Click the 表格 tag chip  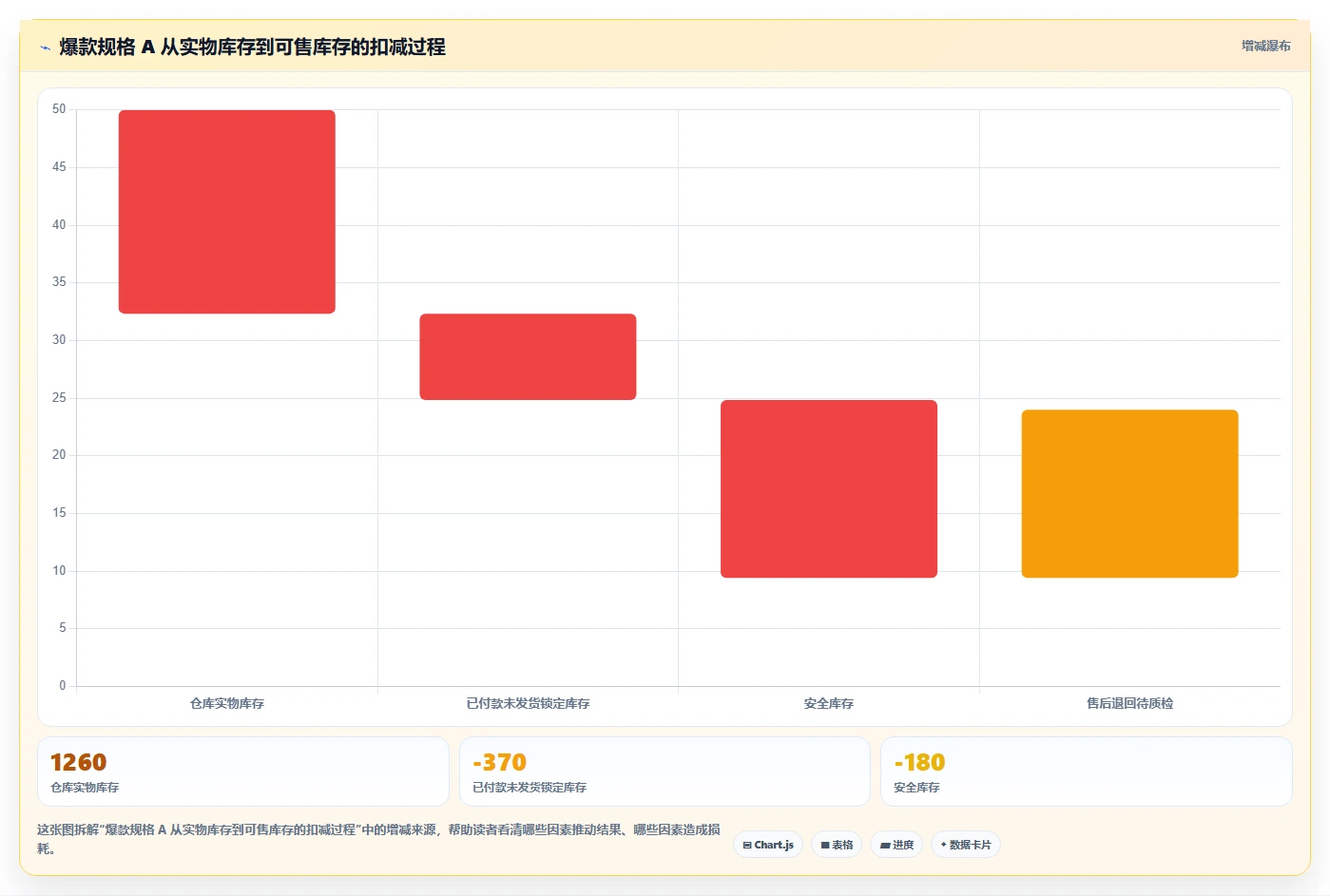tap(837, 845)
